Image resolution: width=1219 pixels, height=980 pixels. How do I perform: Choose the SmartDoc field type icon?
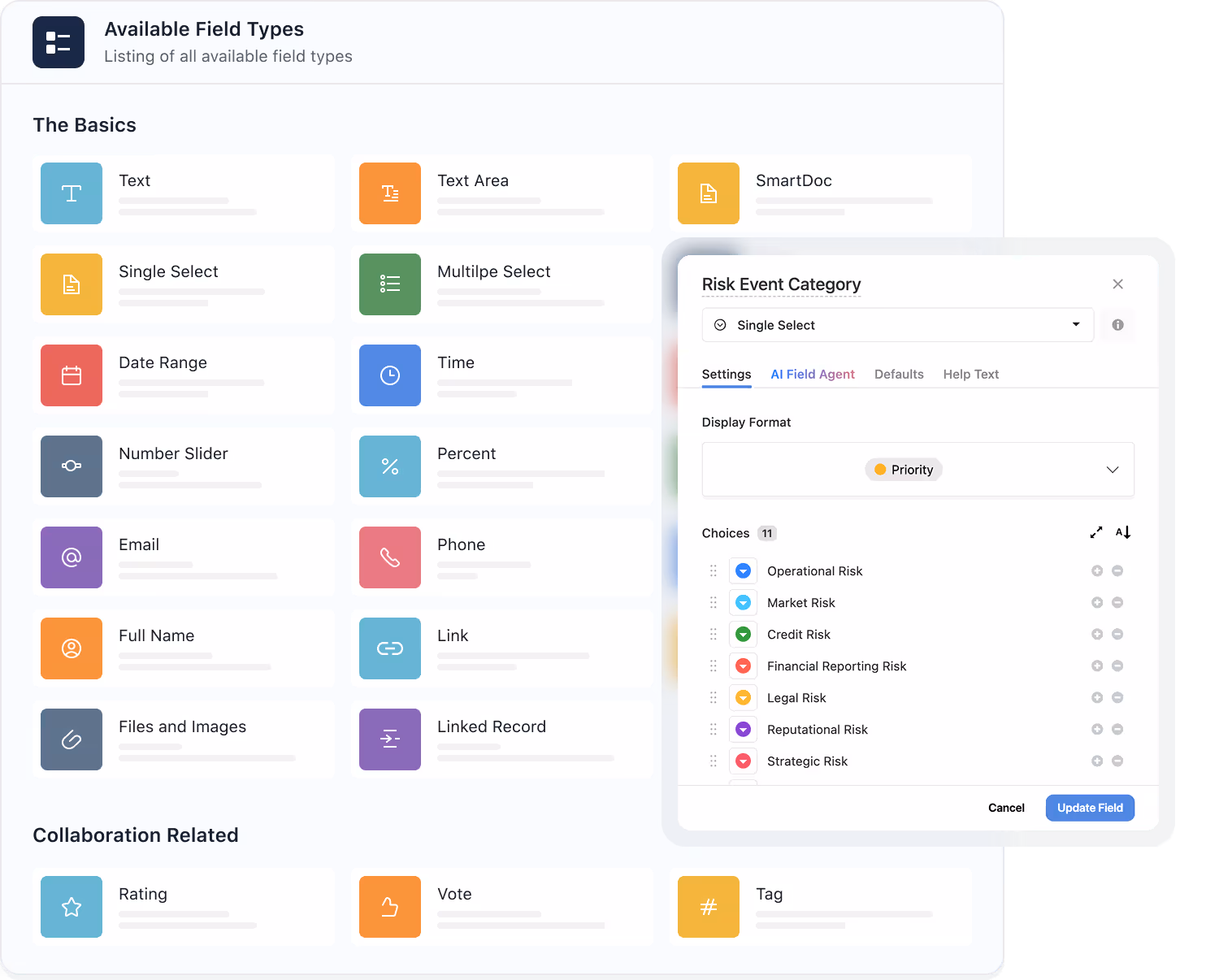[709, 193]
